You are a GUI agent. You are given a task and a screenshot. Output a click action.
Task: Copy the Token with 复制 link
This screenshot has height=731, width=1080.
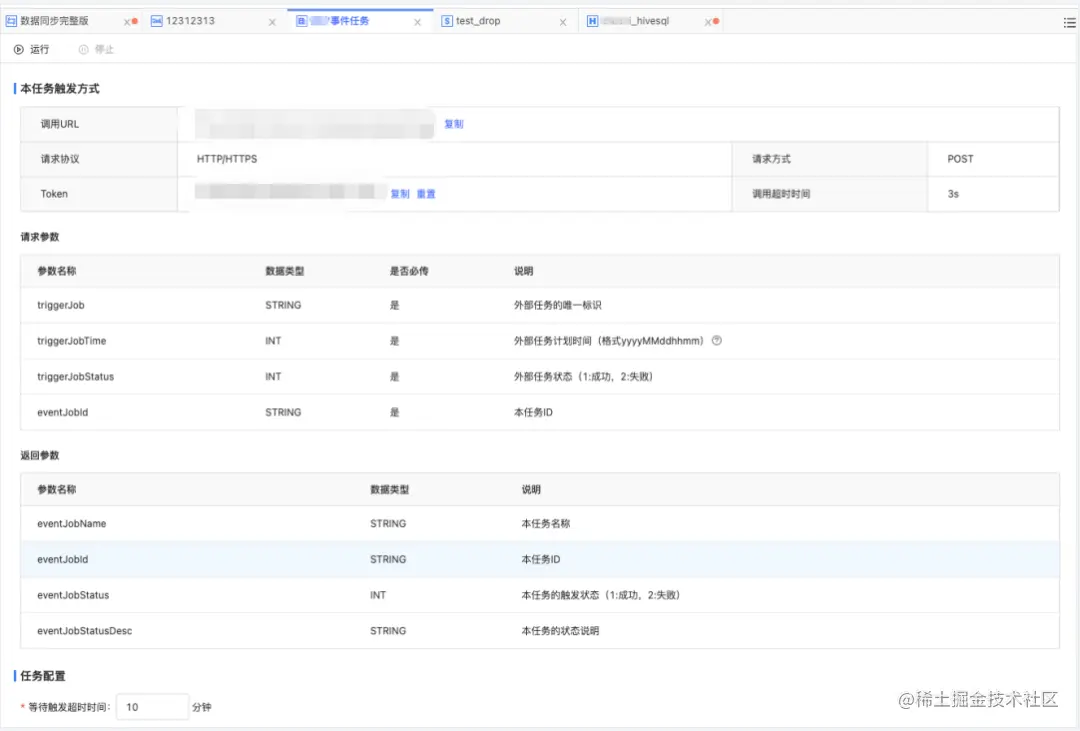click(399, 194)
